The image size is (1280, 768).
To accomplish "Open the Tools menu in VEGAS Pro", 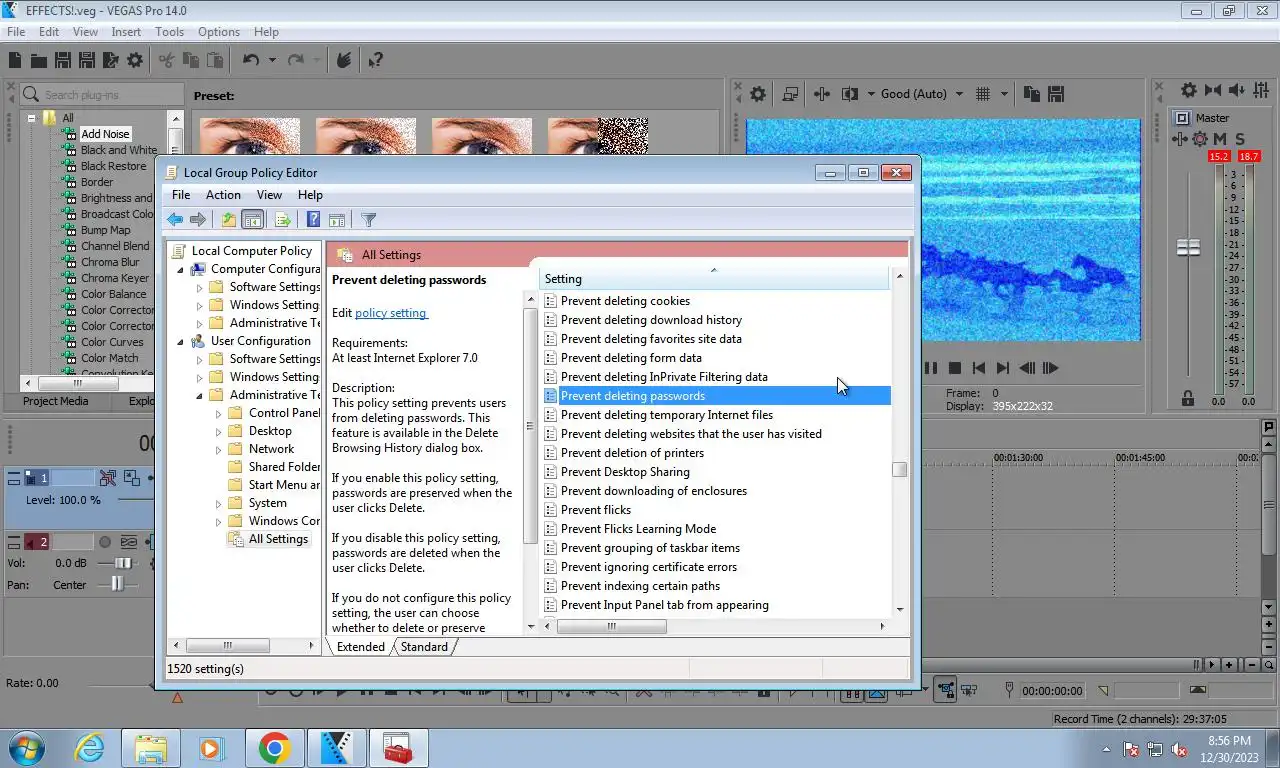I will pyautogui.click(x=169, y=32).
